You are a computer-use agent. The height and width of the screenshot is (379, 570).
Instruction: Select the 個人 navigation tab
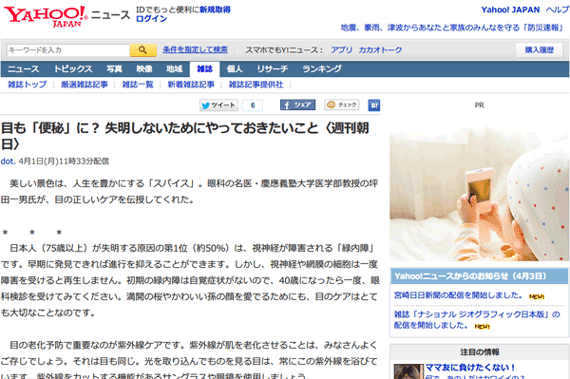pyautogui.click(x=234, y=69)
